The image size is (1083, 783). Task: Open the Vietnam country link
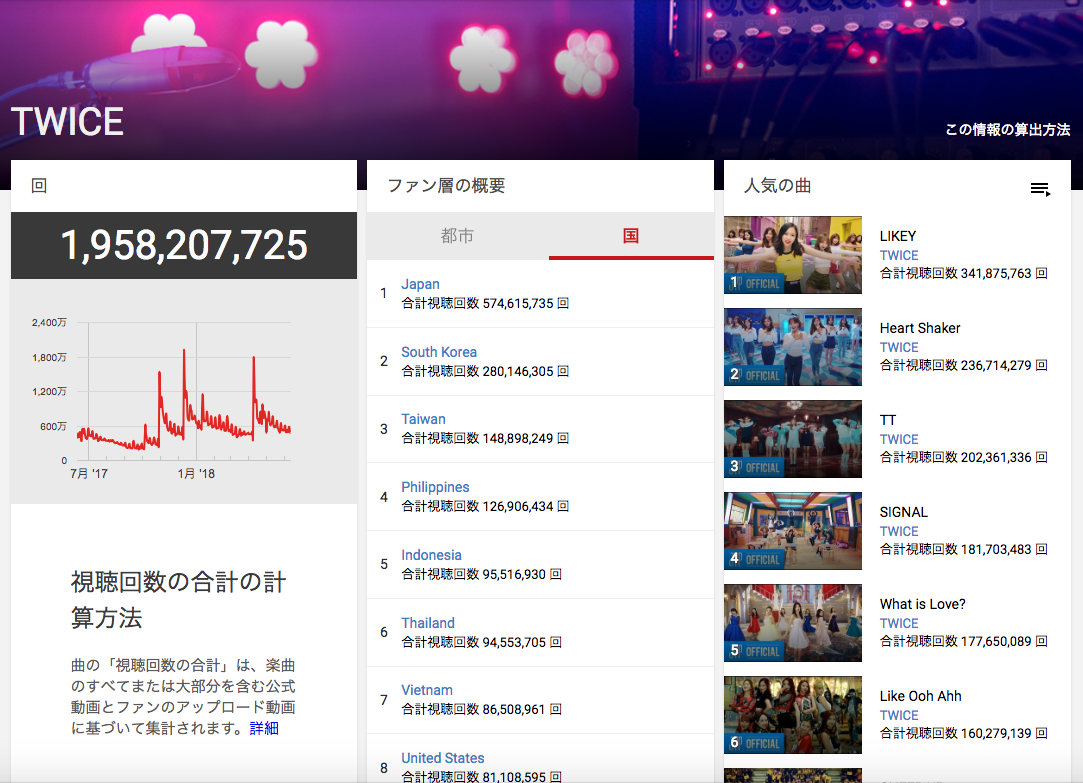coord(427,690)
